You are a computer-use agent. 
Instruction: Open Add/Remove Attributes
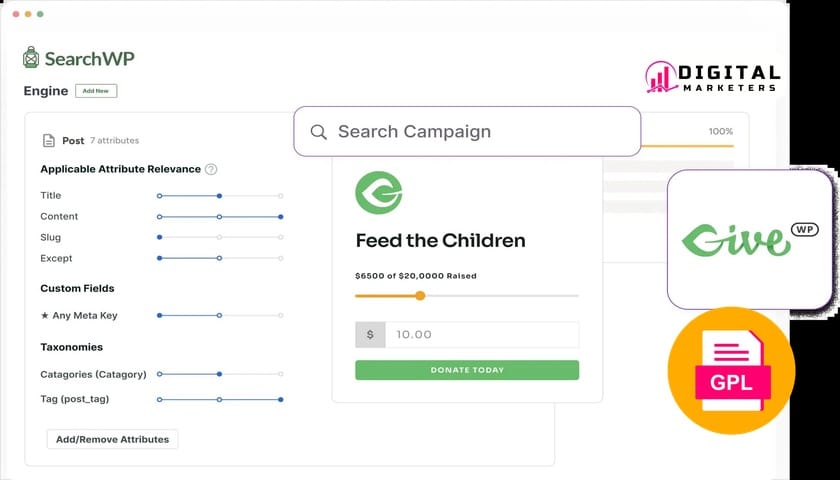[112, 439]
